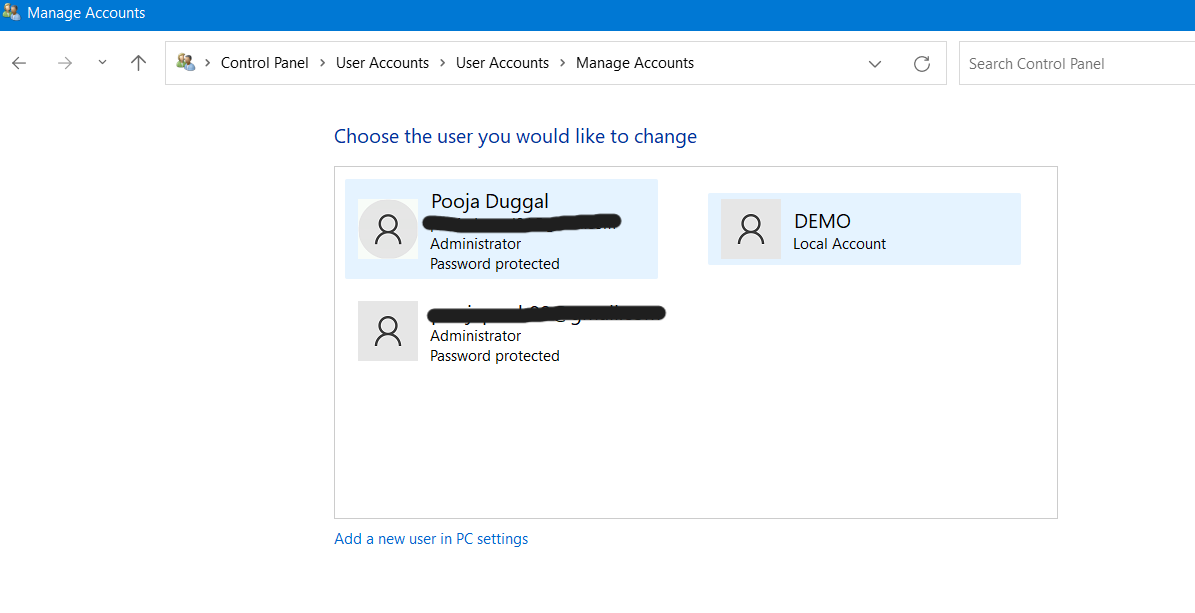Click avatar of the unnamed Administrator account
The height and width of the screenshot is (613, 1195).
[x=388, y=331]
